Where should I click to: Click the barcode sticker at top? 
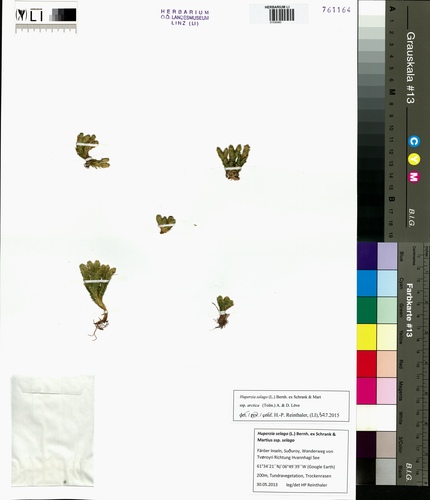(279, 14)
